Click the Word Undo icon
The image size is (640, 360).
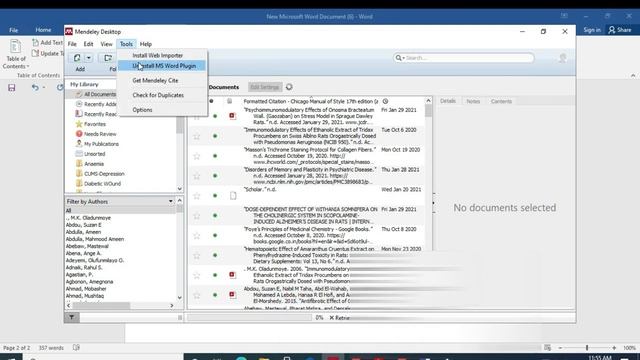35,87
